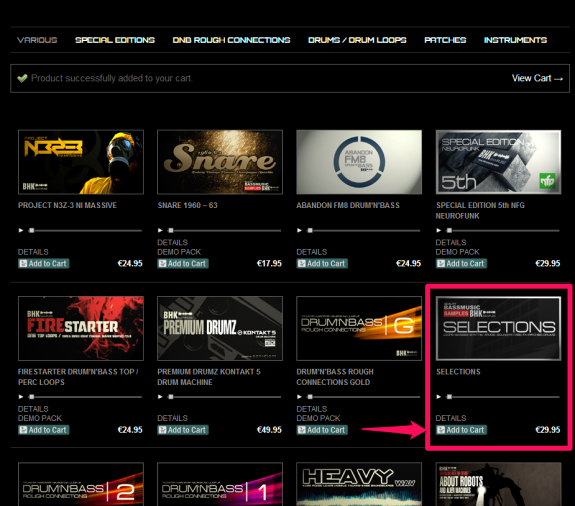Open the ABANDON FM8 DRUM'N'BASS title

coord(348,205)
